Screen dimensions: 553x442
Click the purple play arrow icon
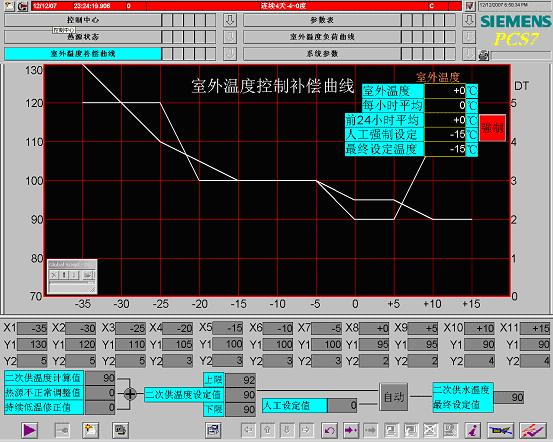[x=30, y=430]
